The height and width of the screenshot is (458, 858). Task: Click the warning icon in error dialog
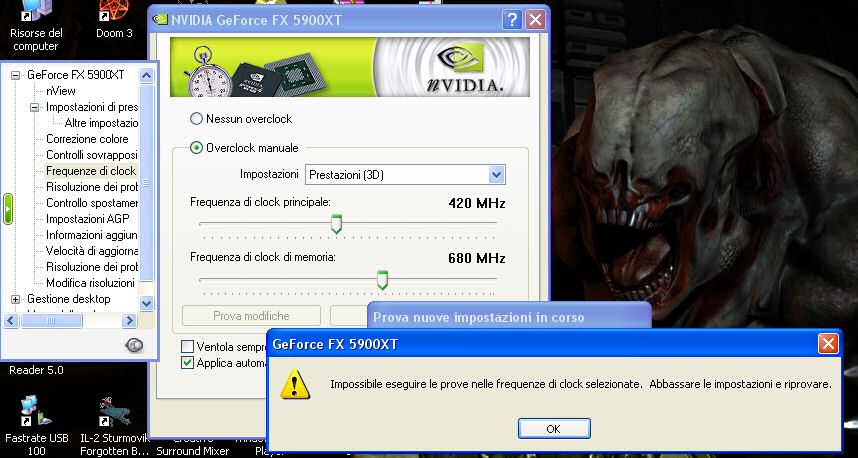295,384
